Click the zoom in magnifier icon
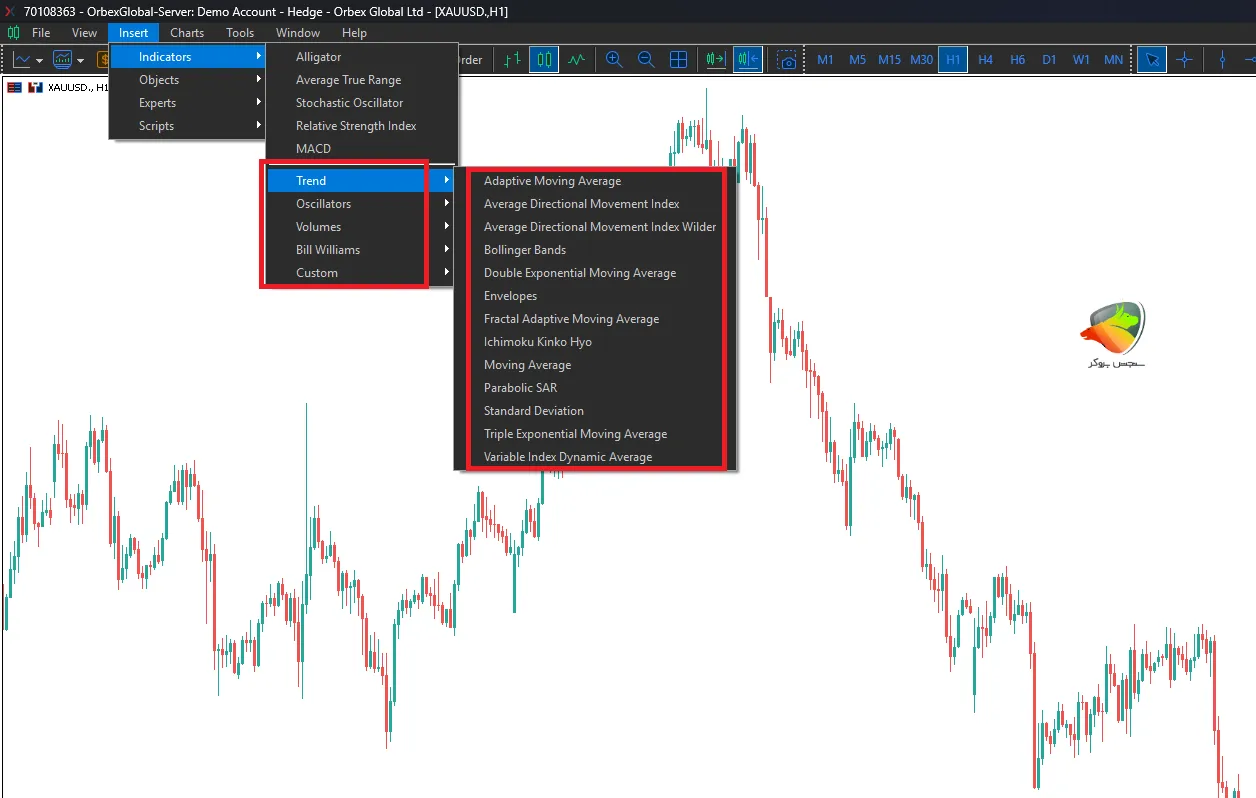The width and height of the screenshot is (1256, 798). [x=614, y=60]
